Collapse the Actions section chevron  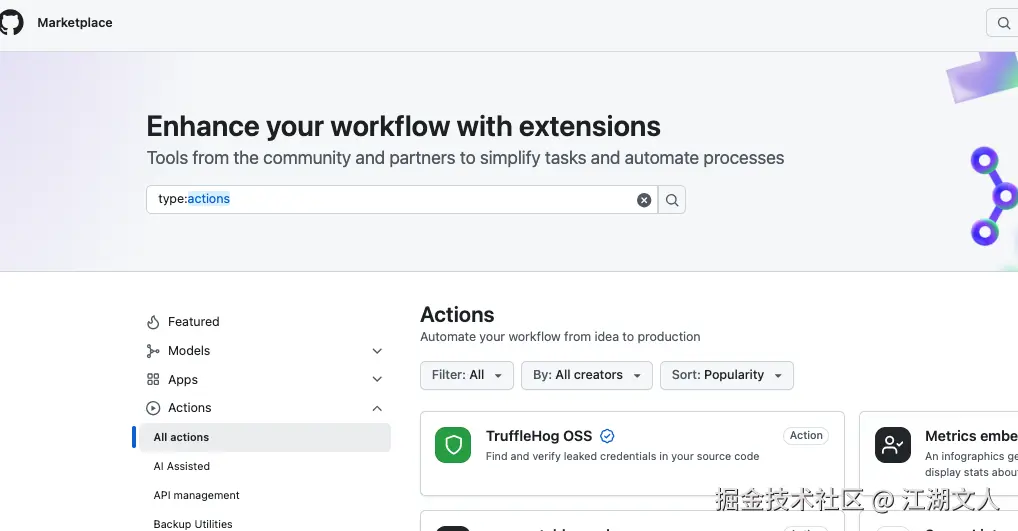click(x=377, y=408)
